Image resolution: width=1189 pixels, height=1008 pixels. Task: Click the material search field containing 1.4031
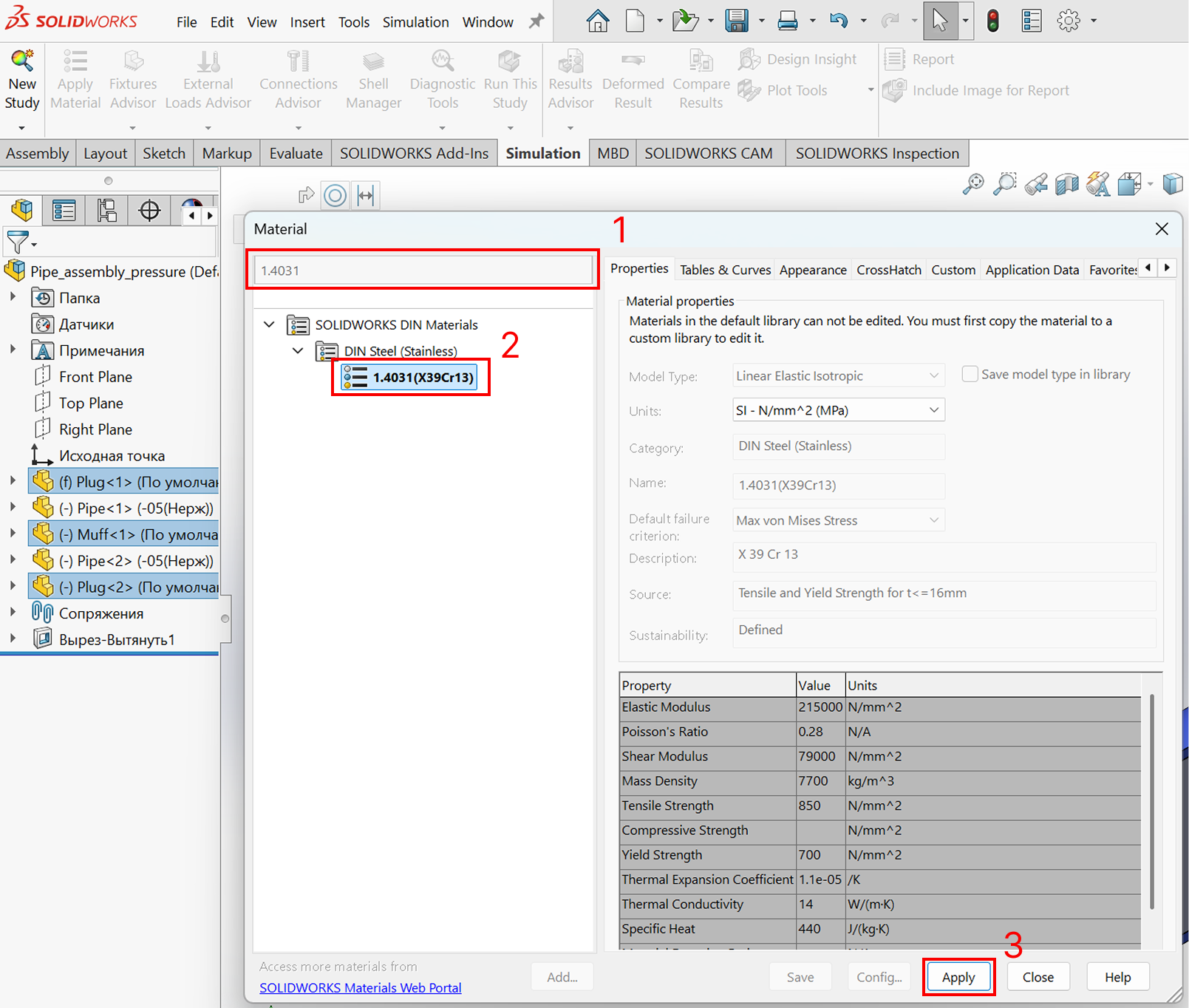tap(423, 270)
